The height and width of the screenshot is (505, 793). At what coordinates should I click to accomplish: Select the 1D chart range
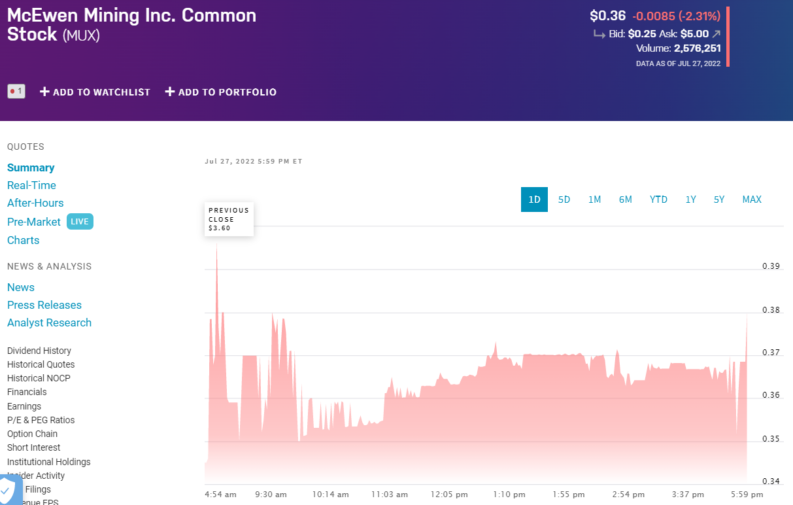pyautogui.click(x=534, y=199)
